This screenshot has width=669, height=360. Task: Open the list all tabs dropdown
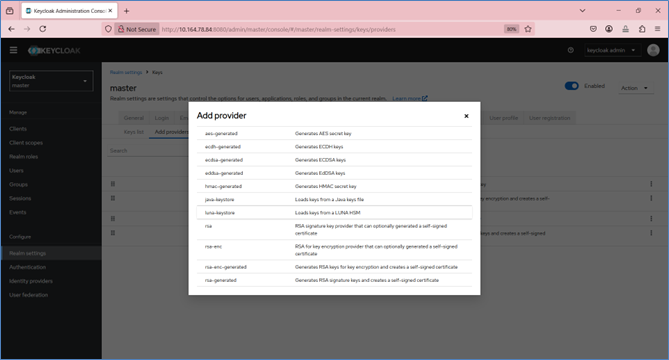pyautogui.click(x=582, y=11)
